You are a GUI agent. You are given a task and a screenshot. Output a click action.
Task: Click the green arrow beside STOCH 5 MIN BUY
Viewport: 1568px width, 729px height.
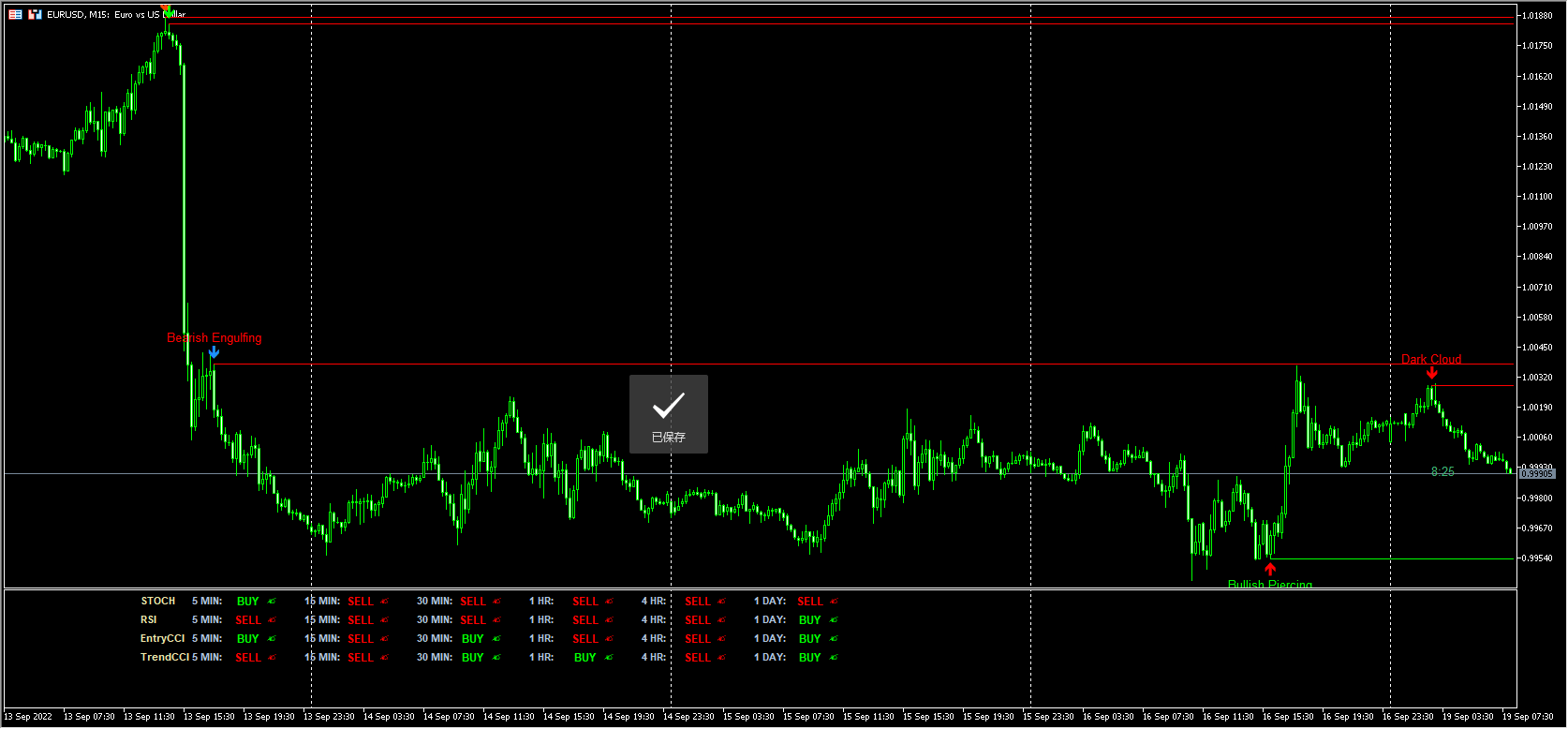[x=272, y=602]
